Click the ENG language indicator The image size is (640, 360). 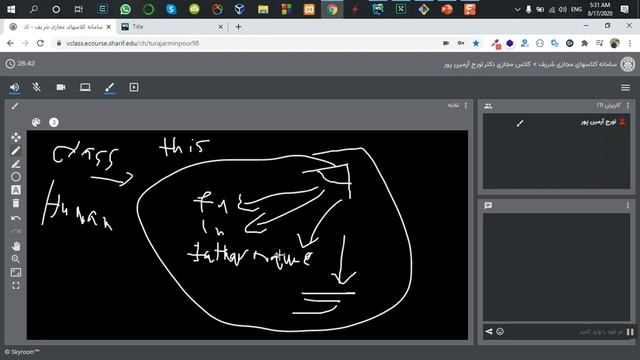576,9
